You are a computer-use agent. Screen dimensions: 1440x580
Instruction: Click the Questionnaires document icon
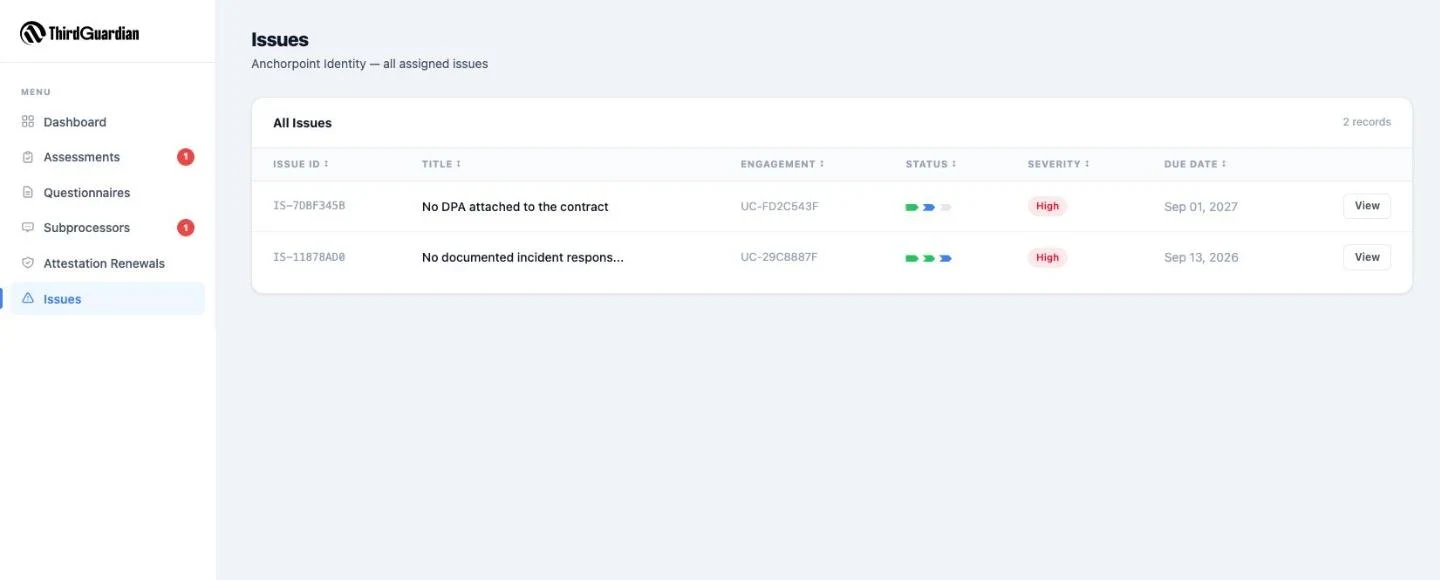click(28, 192)
